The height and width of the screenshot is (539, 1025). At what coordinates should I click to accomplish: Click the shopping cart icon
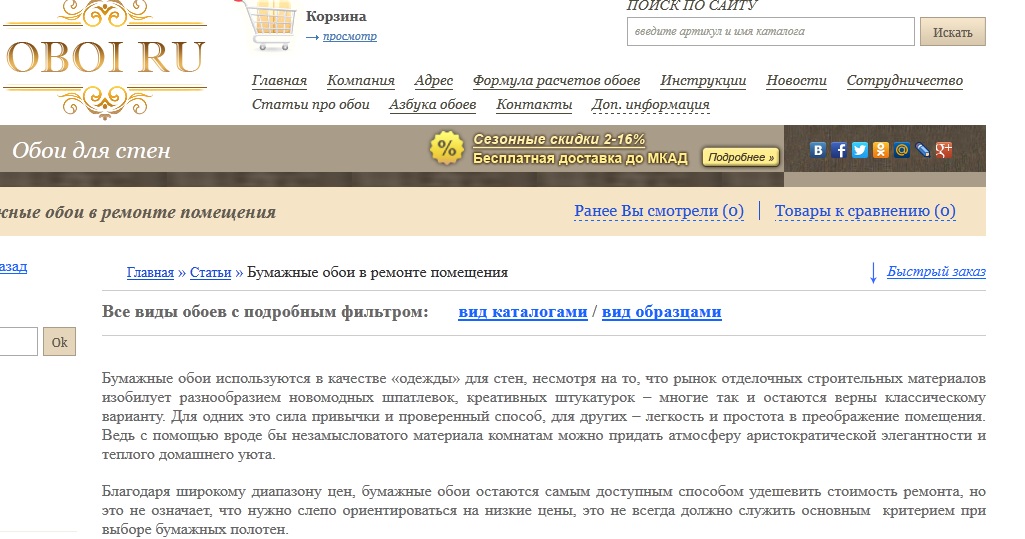(x=271, y=25)
